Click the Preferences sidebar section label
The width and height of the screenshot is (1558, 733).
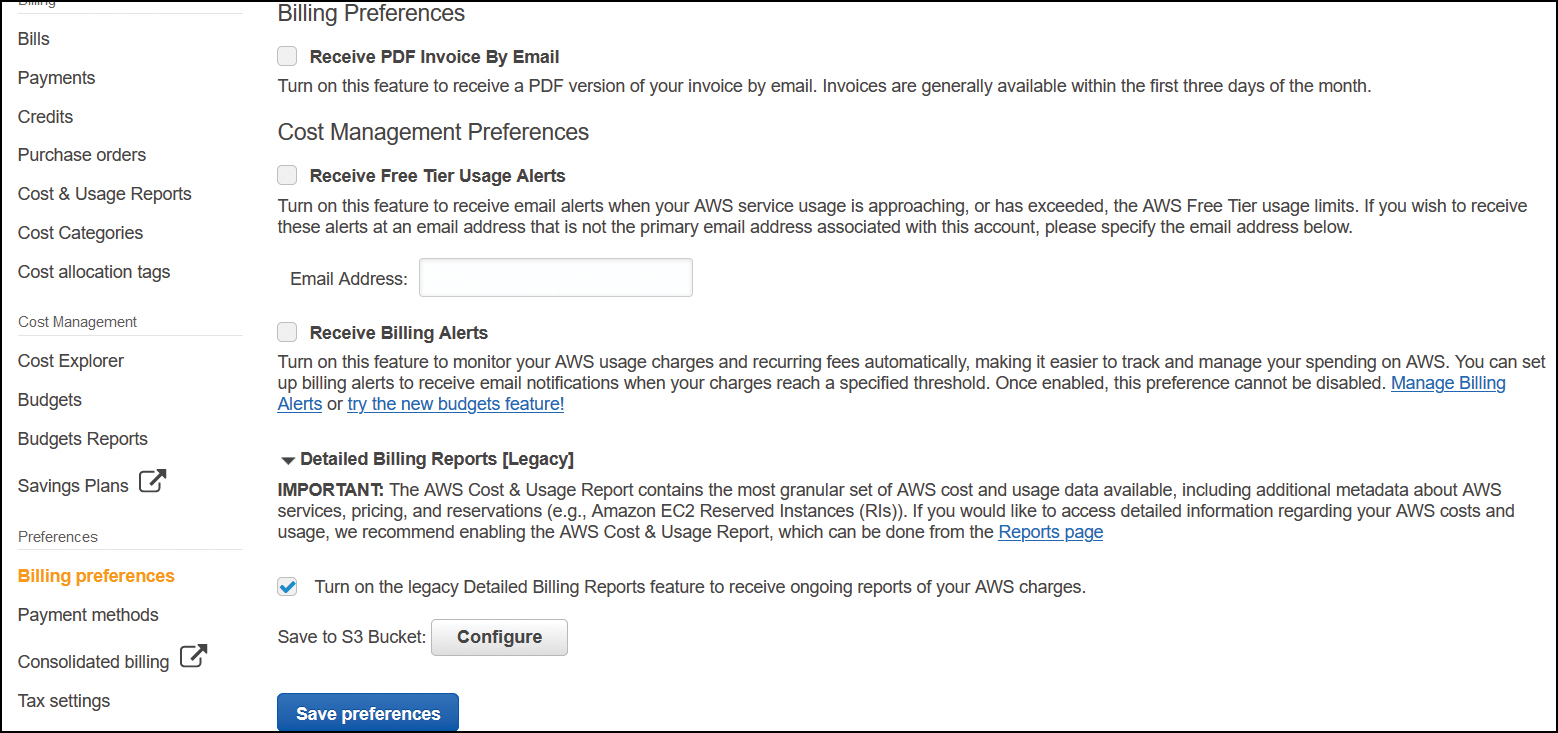(58, 537)
